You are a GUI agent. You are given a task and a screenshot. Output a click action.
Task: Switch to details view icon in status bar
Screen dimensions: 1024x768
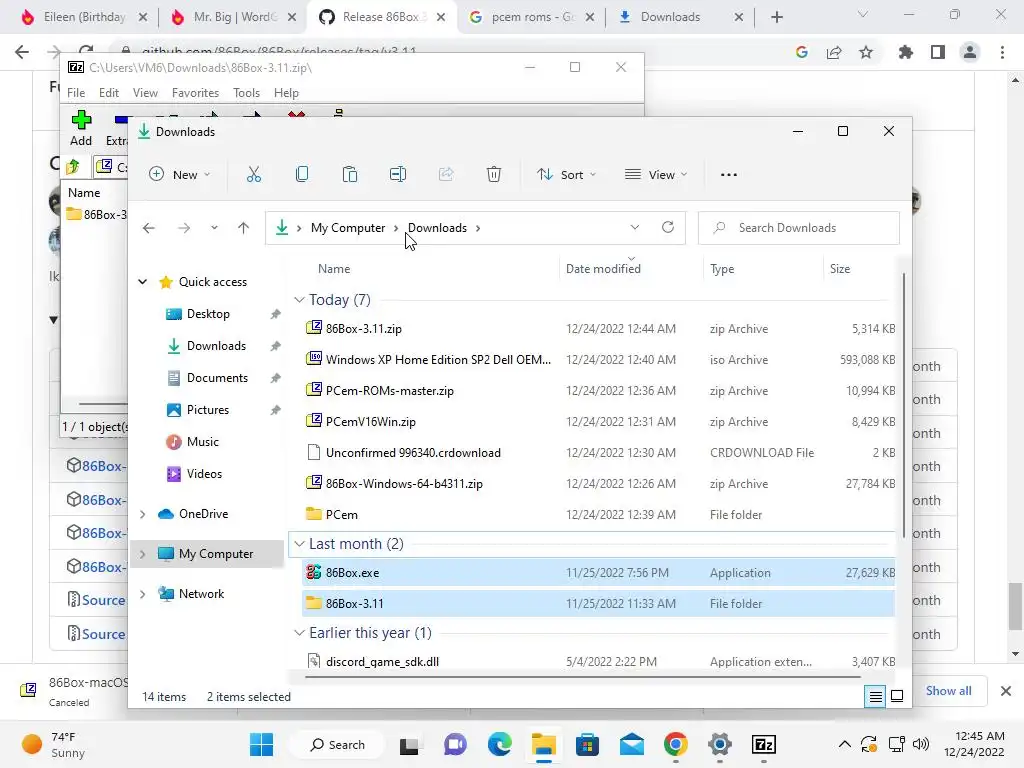(x=875, y=696)
